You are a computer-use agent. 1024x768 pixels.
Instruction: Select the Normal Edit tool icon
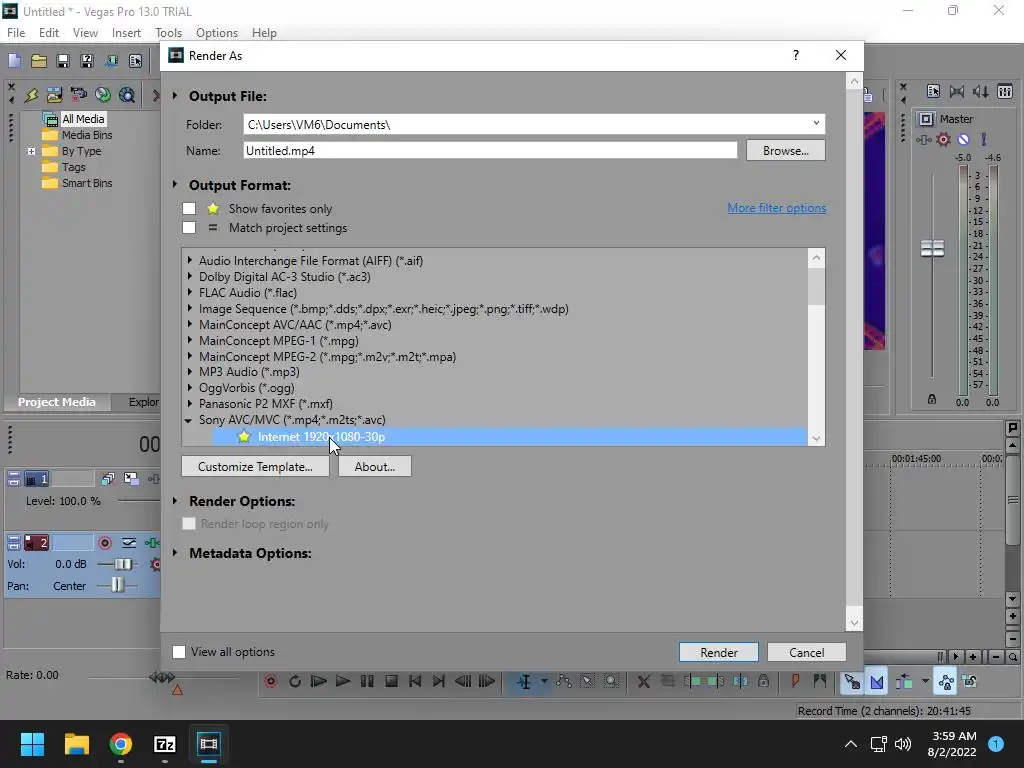point(524,682)
